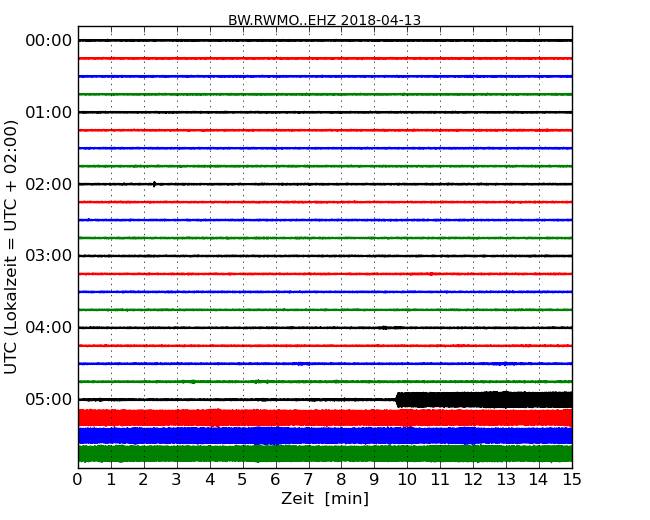Click the thick blue noisy trace near the bottom
Screen dimensions: 650x520
(325, 435)
